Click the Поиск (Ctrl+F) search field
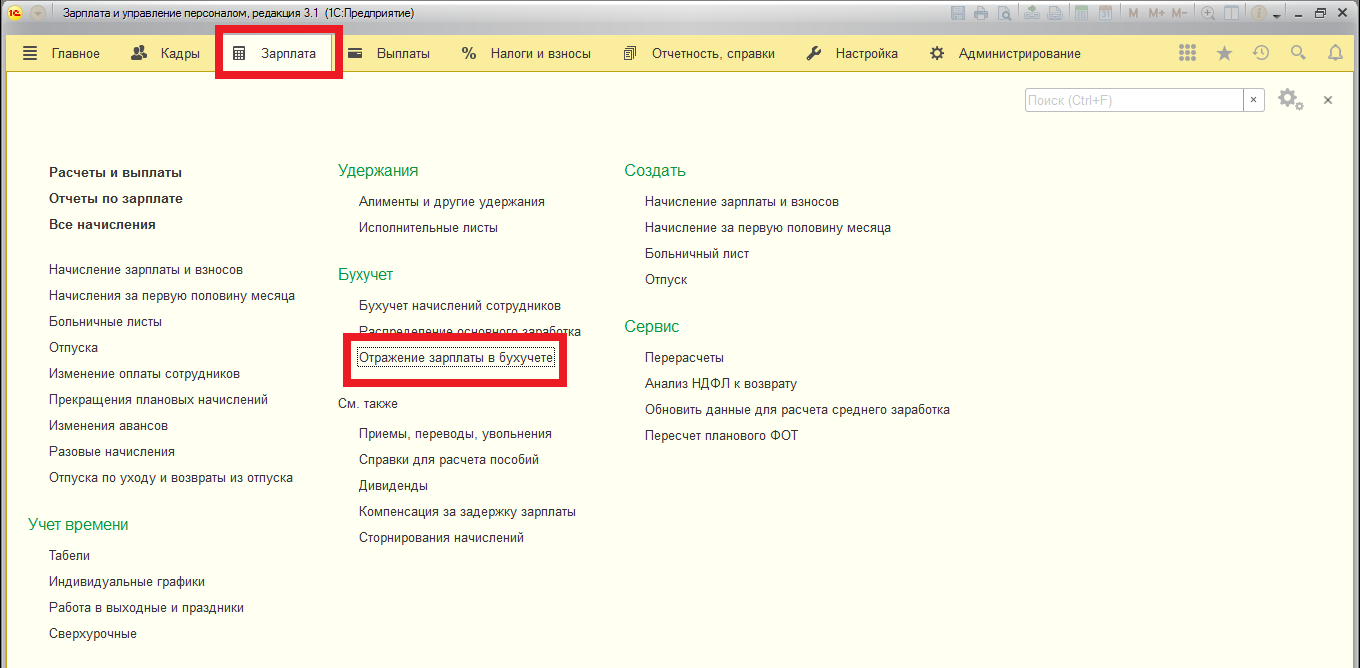This screenshot has width=1360, height=668. pyautogui.click(x=1134, y=100)
